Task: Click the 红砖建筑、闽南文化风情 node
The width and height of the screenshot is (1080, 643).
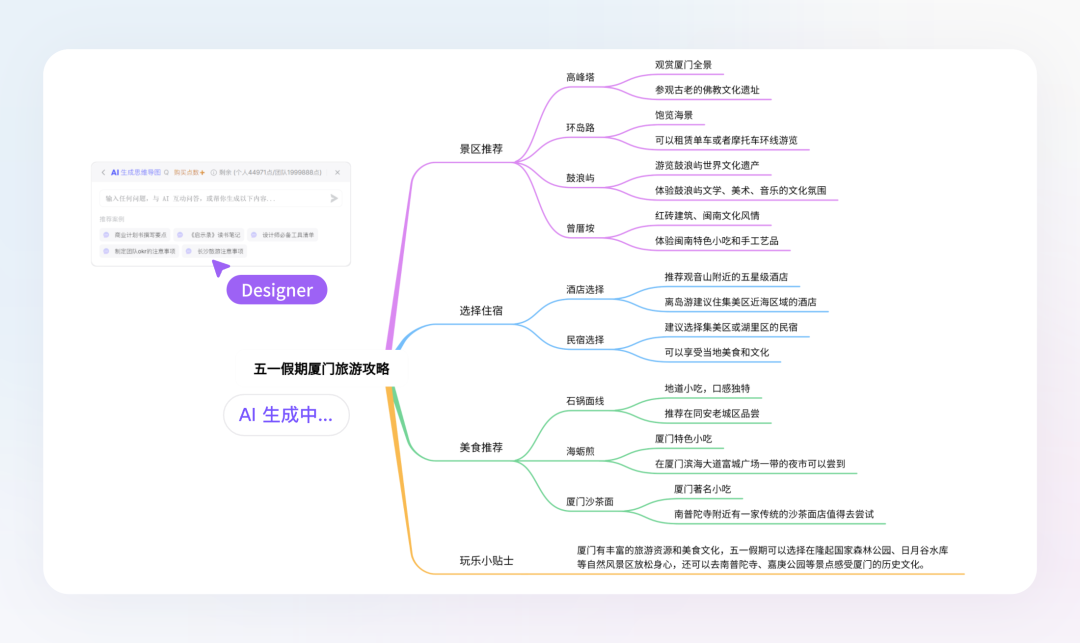Action: (x=707, y=215)
